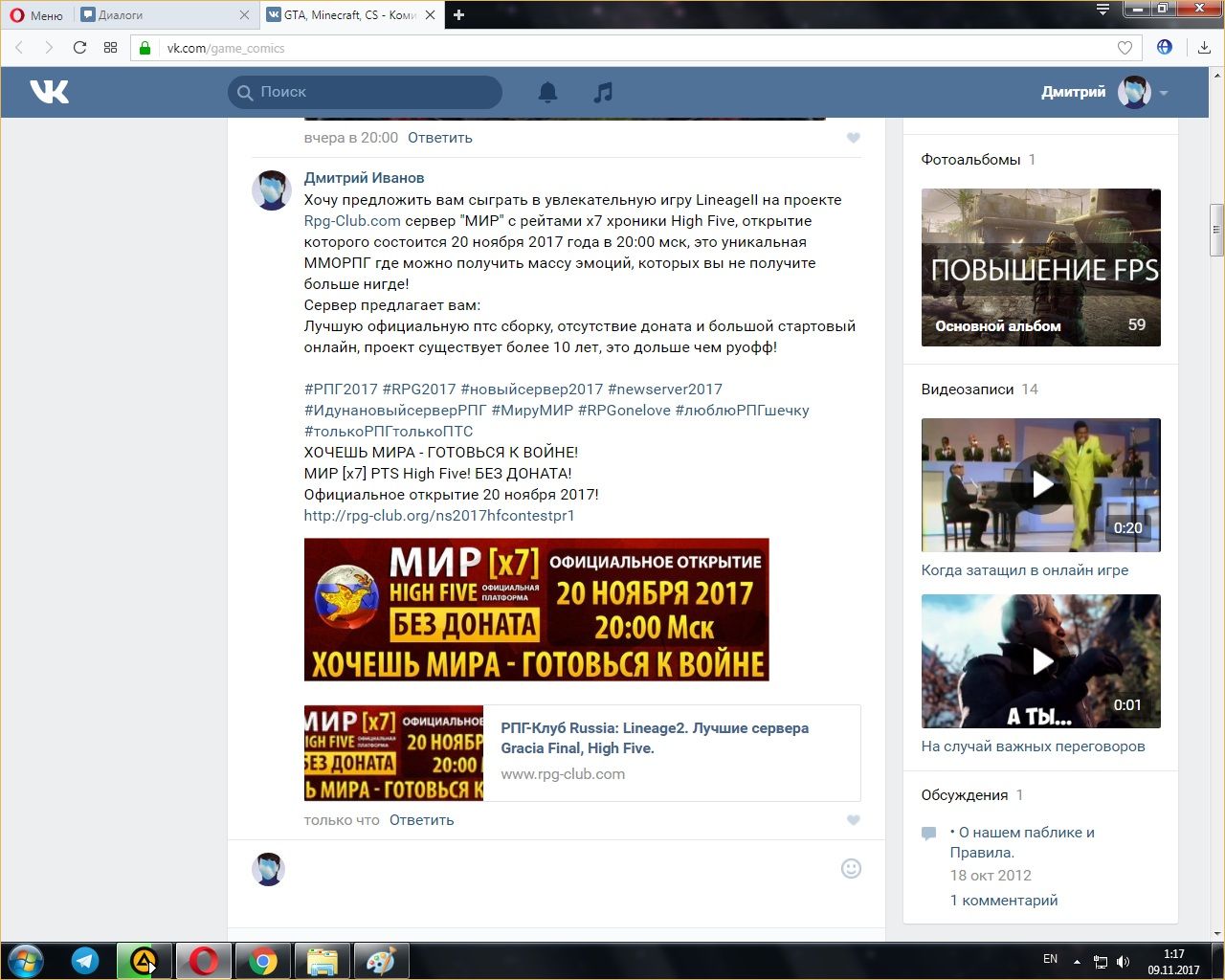Open a new browser tab

point(458,14)
